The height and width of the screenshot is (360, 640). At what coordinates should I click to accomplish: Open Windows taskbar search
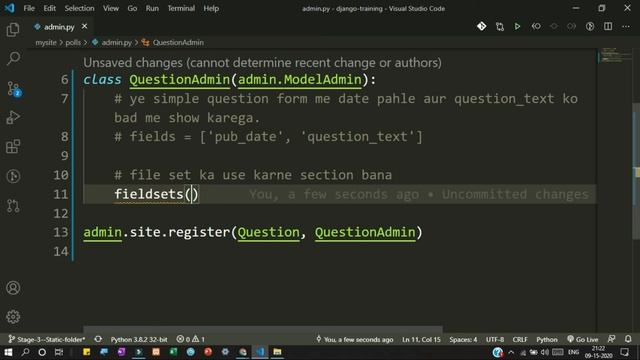[x=25, y=352]
